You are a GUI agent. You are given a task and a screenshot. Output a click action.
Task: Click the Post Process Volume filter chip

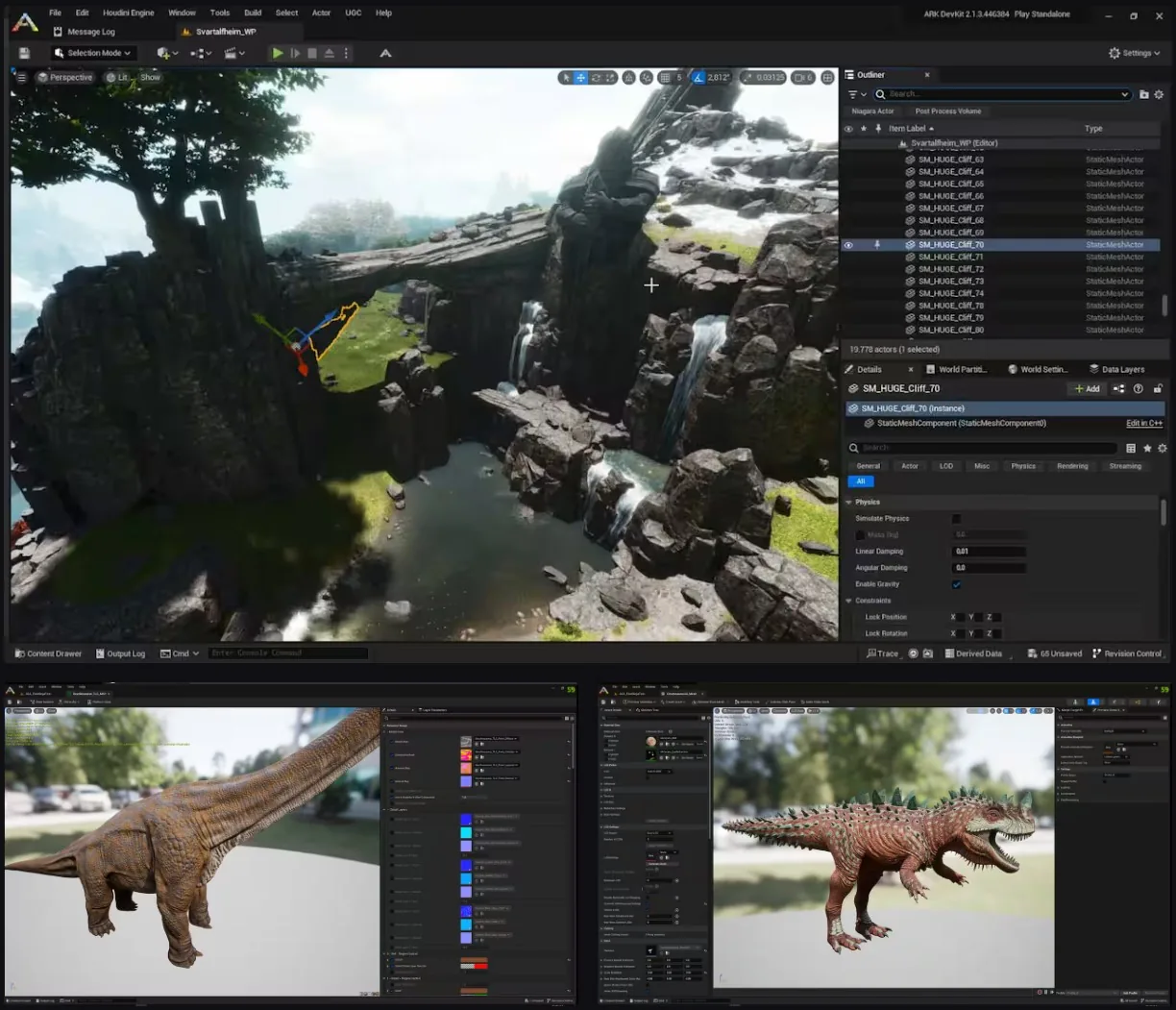pyautogui.click(x=948, y=111)
